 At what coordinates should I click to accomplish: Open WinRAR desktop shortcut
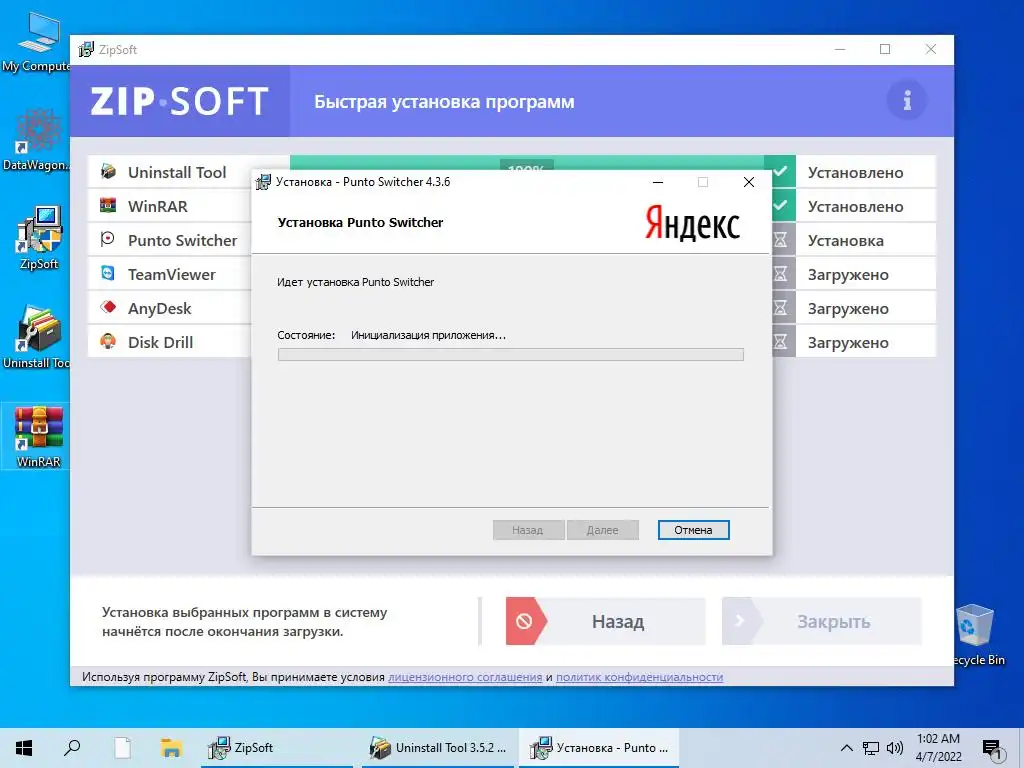pyautogui.click(x=39, y=436)
